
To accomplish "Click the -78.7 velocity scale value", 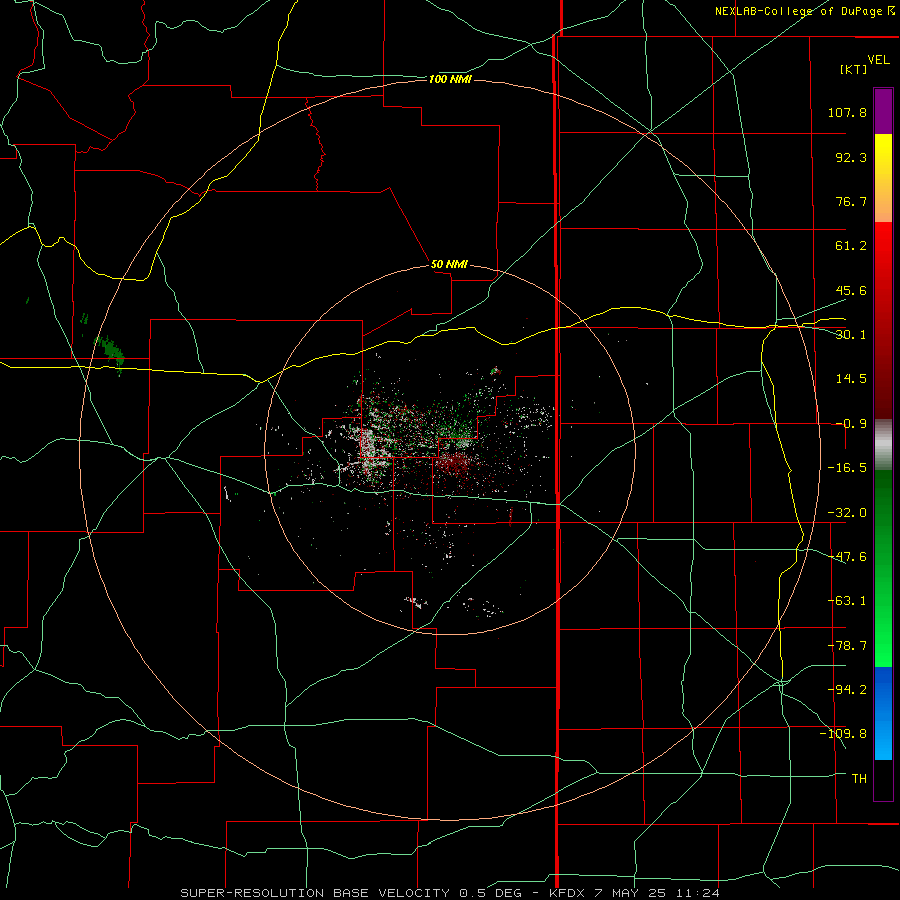I will pos(847,646).
